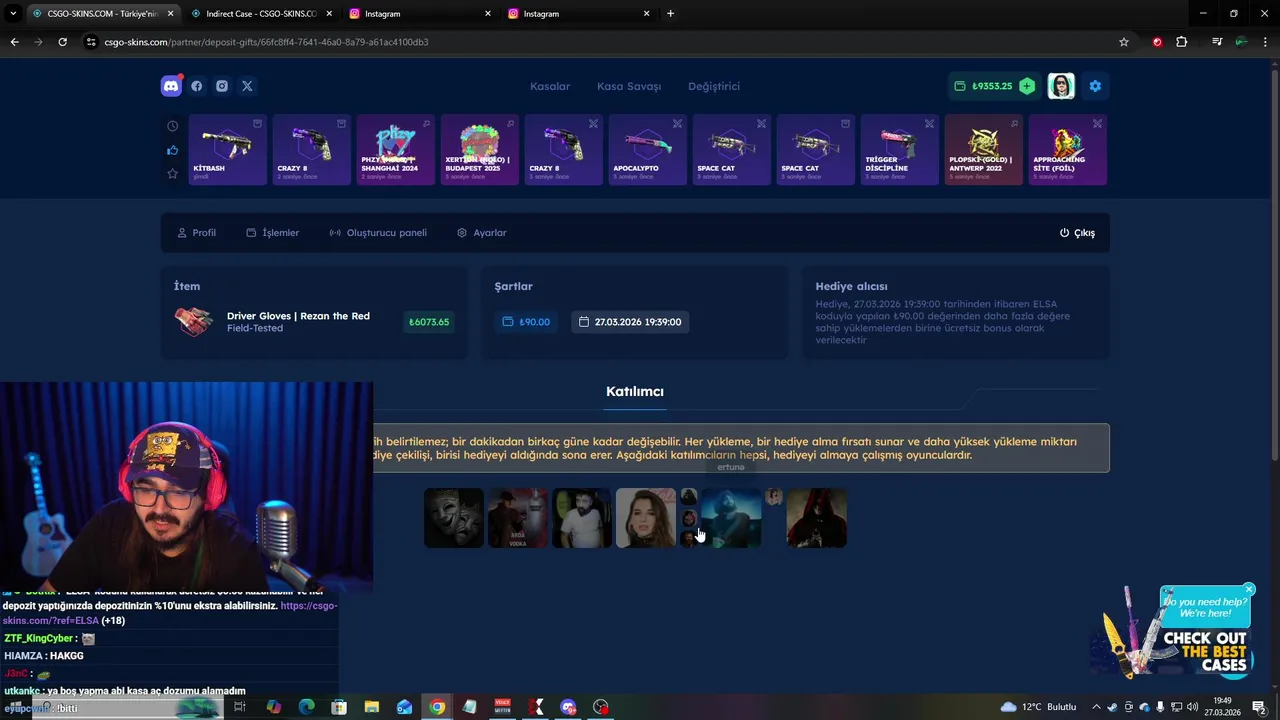Viewport: 1280px width, 720px height.
Task: Open the Değiştirici menu
Action: point(714,86)
